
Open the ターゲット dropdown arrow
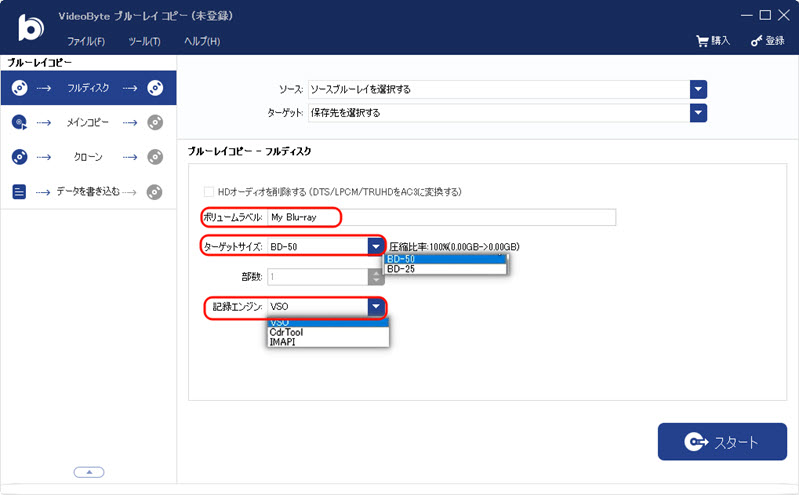698,113
